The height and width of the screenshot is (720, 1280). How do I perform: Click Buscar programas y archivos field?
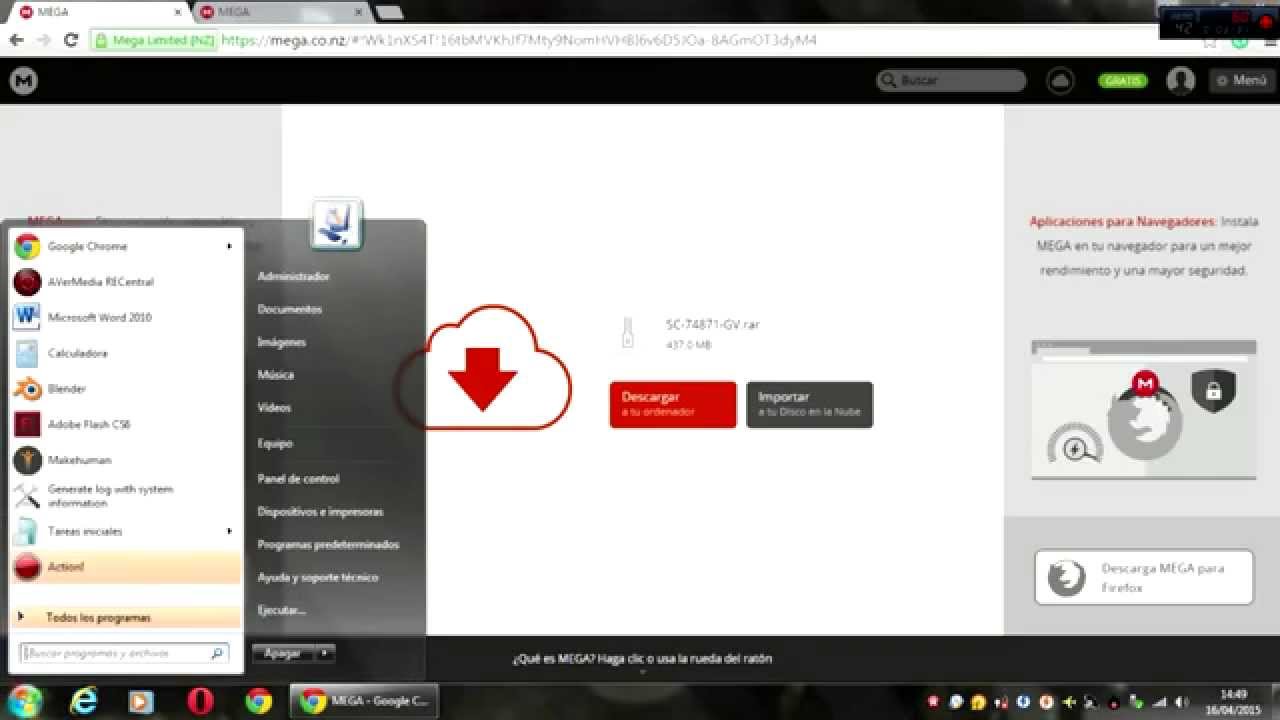pos(125,654)
